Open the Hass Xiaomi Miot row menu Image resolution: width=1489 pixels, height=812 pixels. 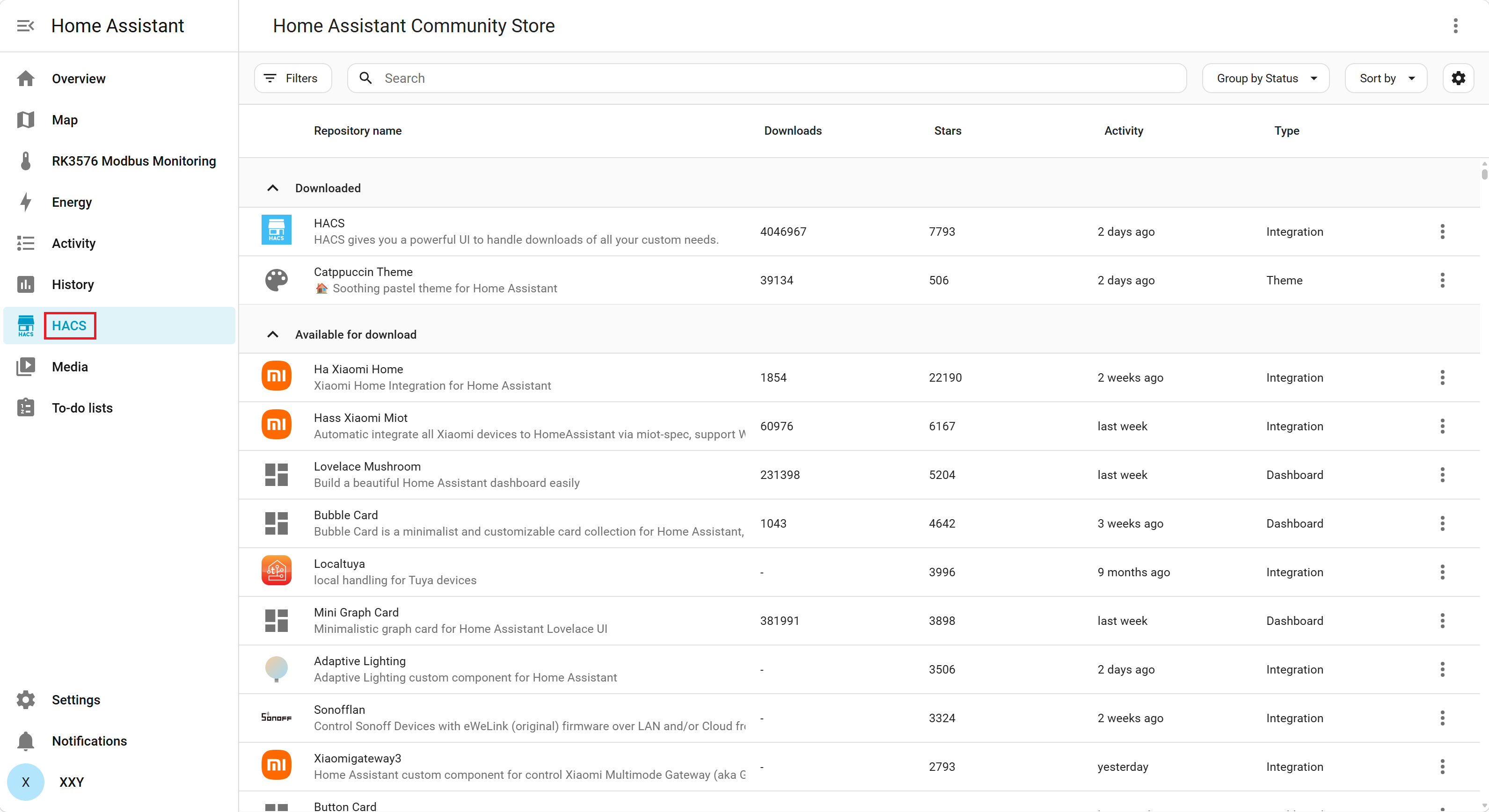coord(1442,427)
